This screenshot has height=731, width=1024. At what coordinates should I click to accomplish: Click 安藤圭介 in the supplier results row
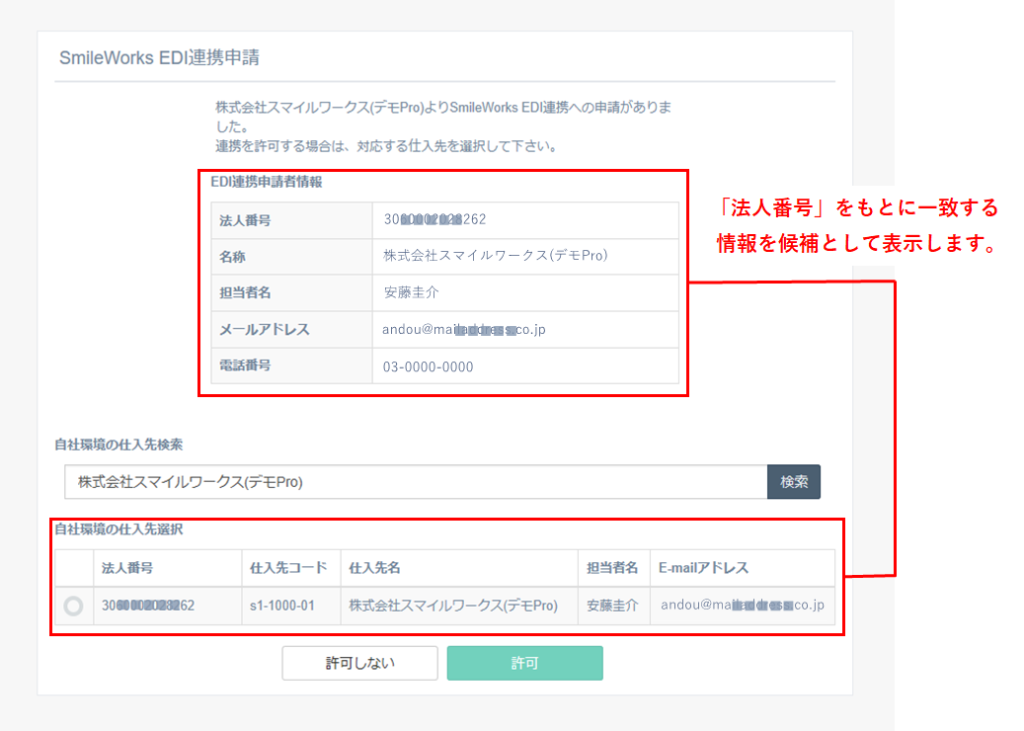pyautogui.click(x=613, y=606)
